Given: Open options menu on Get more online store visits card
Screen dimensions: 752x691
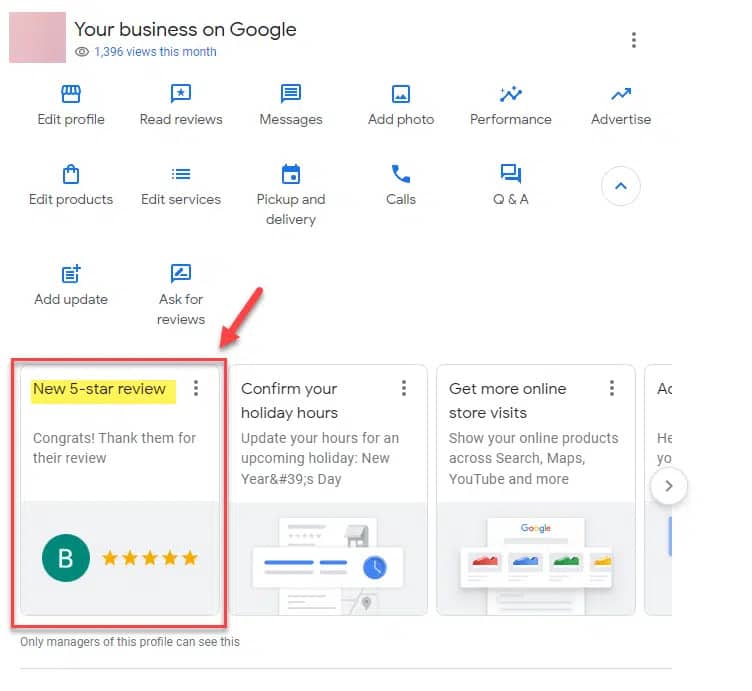Looking at the screenshot, I should click(x=612, y=388).
